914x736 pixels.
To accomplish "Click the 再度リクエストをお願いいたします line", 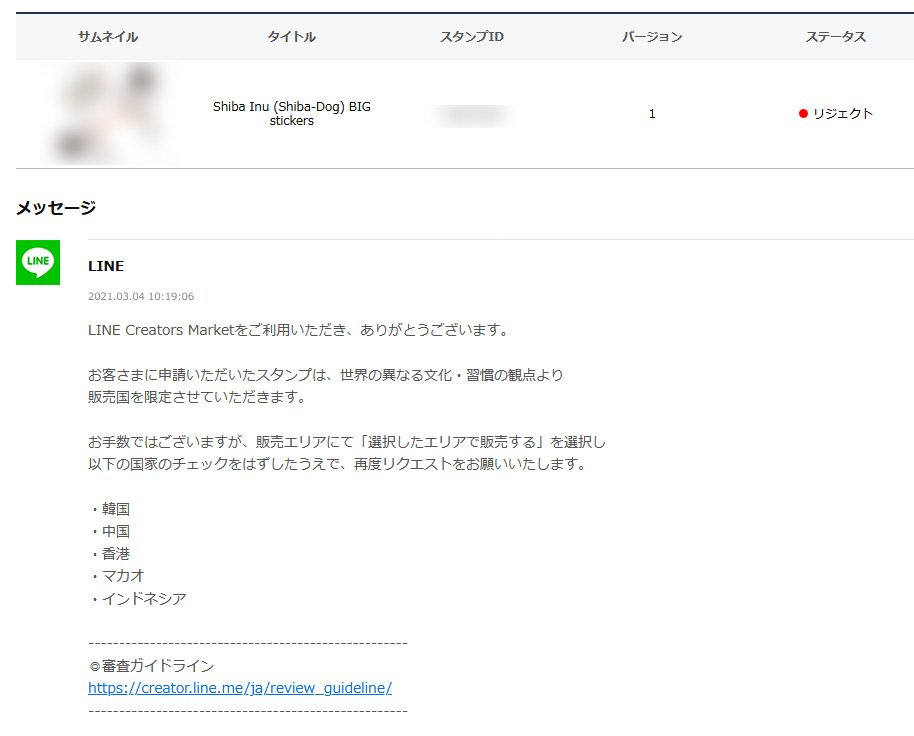I will (x=338, y=464).
